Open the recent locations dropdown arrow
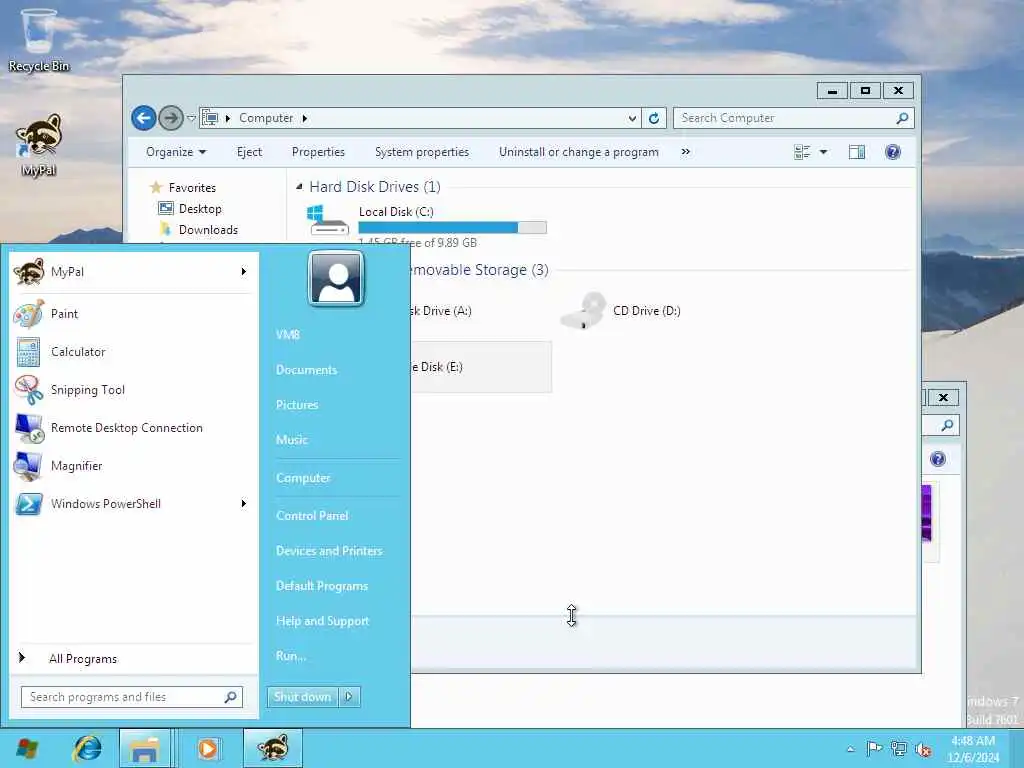This screenshot has height=768, width=1024. click(191, 118)
